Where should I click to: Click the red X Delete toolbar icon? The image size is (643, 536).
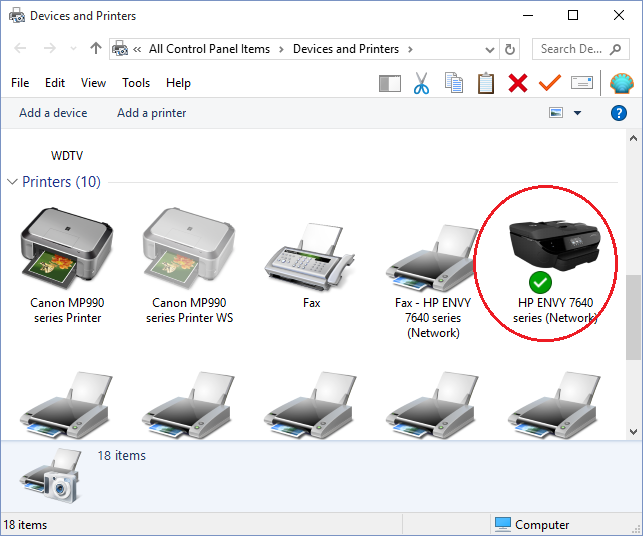(x=518, y=83)
